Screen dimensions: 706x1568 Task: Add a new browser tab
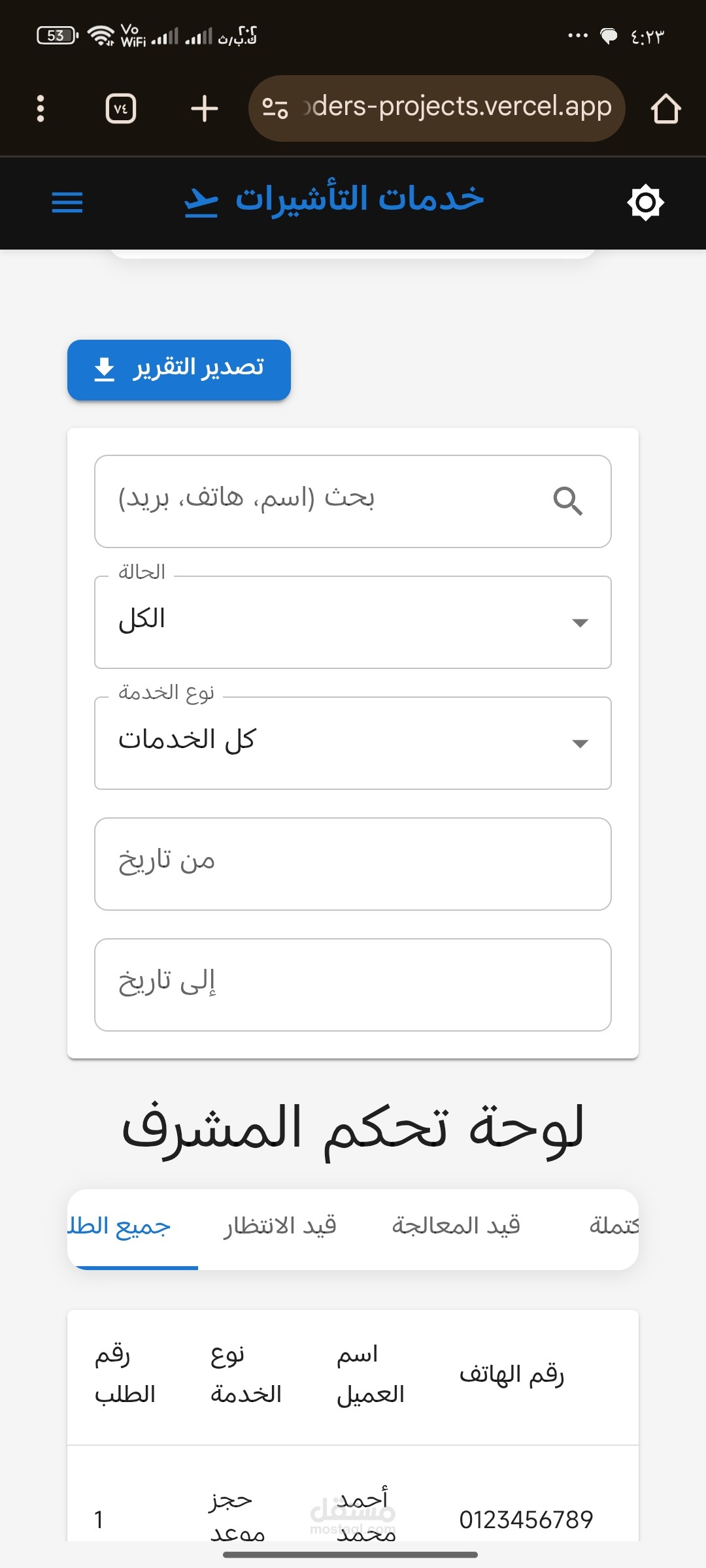[x=204, y=108]
